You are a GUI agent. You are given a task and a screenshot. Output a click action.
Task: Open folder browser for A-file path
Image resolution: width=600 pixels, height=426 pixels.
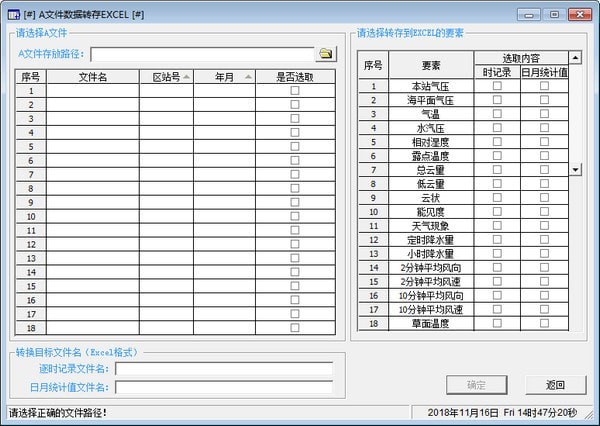pyautogui.click(x=326, y=54)
